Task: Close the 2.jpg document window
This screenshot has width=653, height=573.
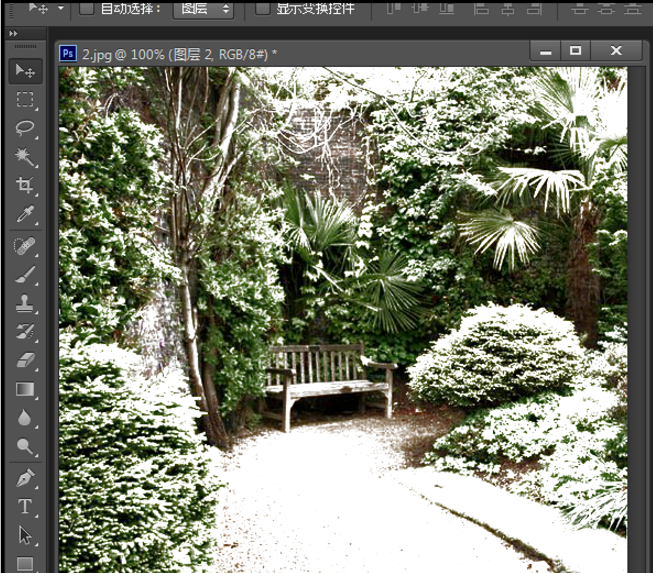Action: (x=616, y=51)
